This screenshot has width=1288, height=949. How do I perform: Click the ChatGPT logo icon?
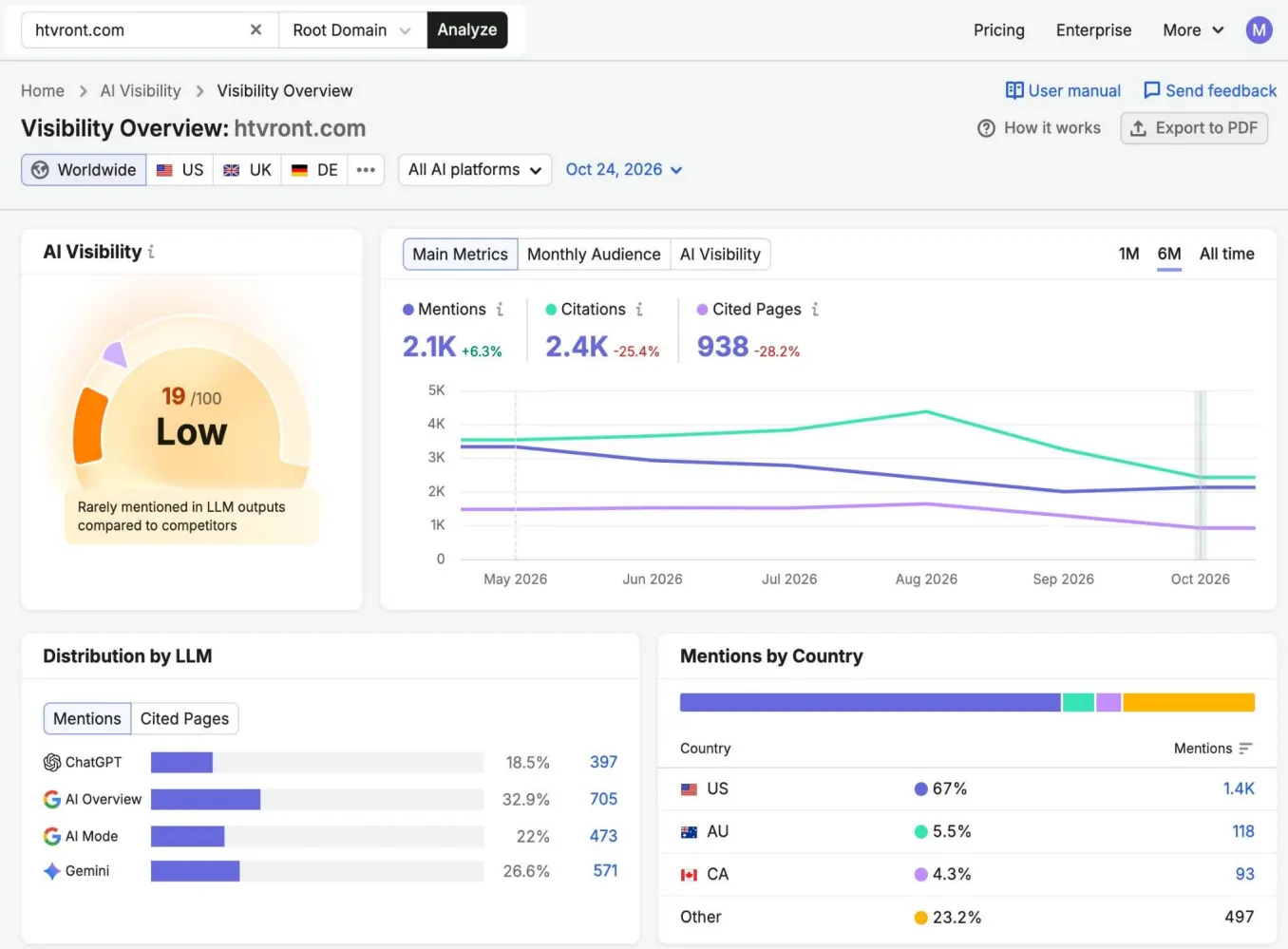point(52,763)
